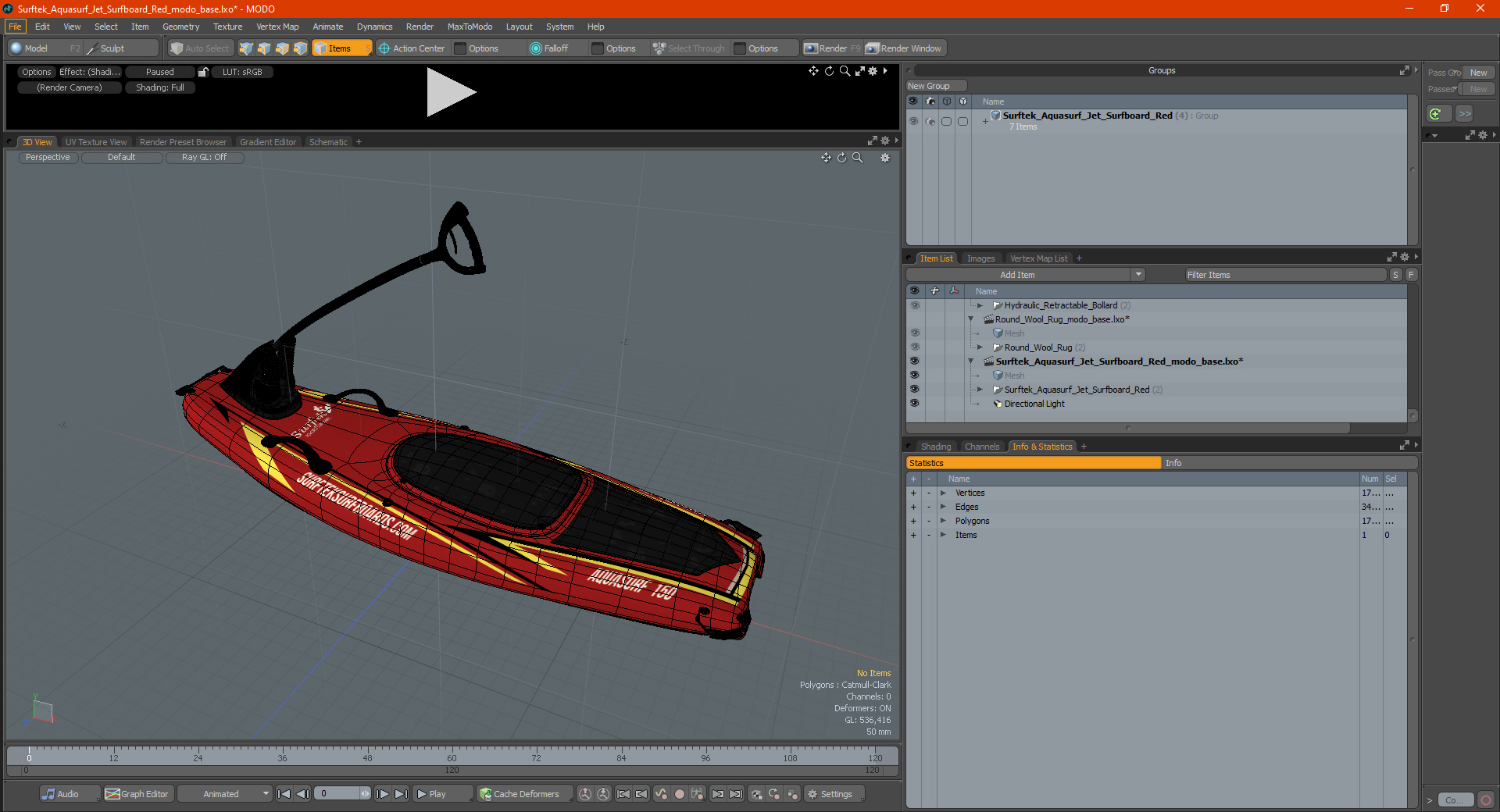Click the Auto Select tool icon
The image size is (1500, 812).
coord(177,48)
